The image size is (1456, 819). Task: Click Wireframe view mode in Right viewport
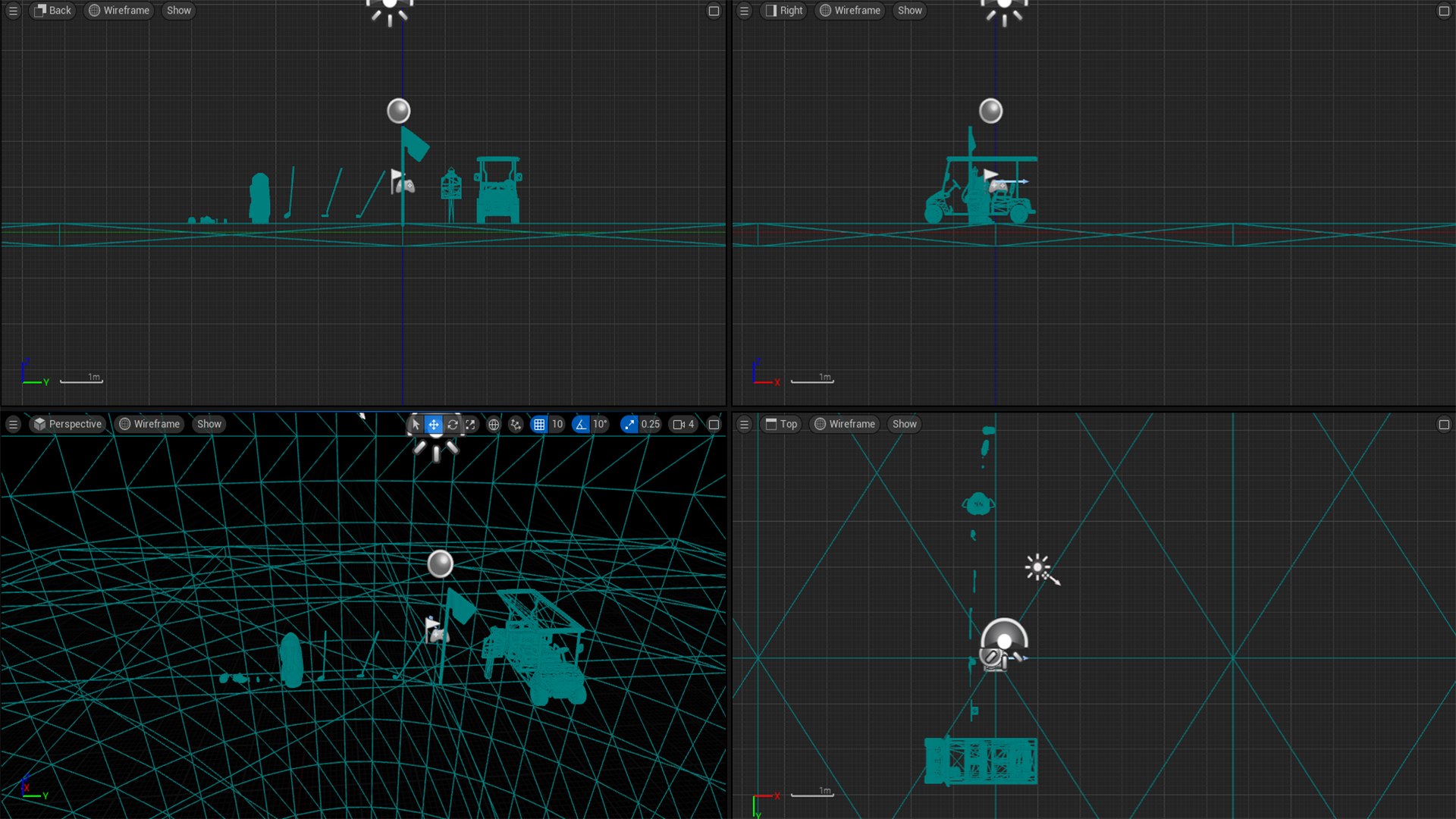pos(849,11)
